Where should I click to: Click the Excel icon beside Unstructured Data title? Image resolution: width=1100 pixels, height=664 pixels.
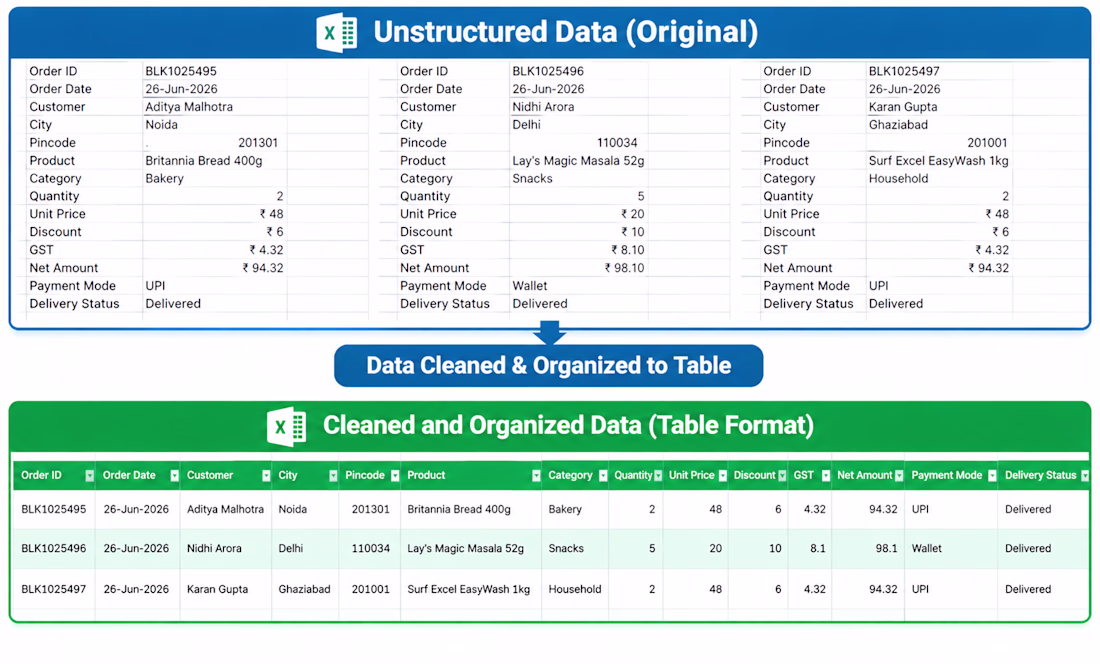(337, 32)
